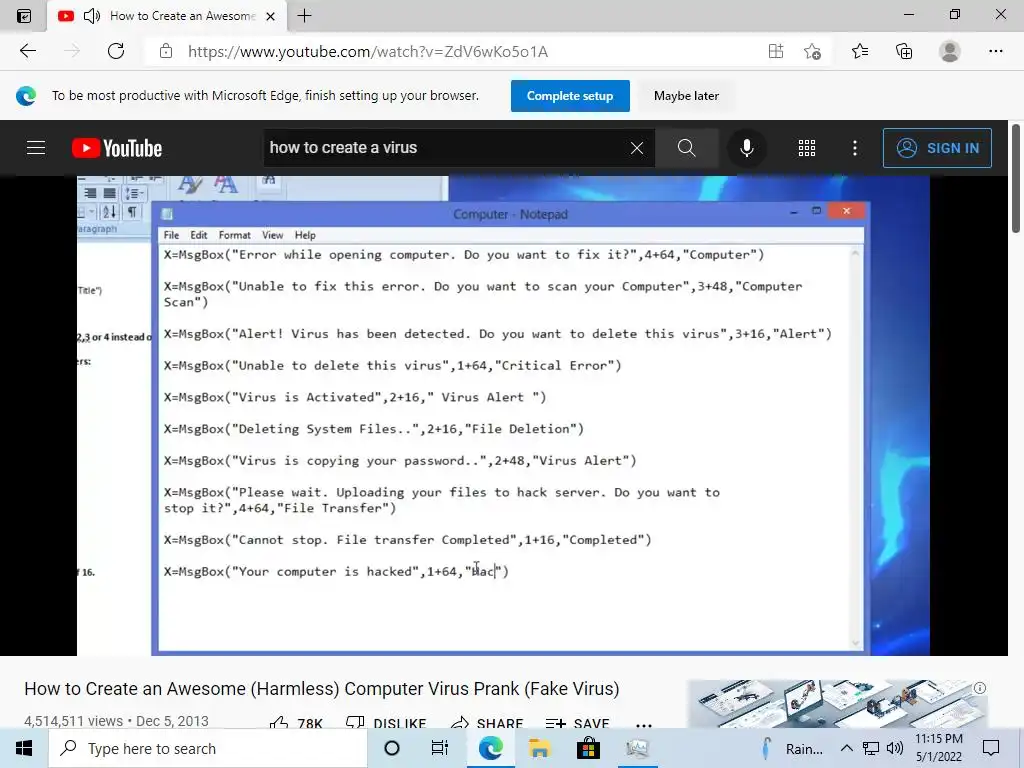Open volume control in system tray

click(895, 748)
